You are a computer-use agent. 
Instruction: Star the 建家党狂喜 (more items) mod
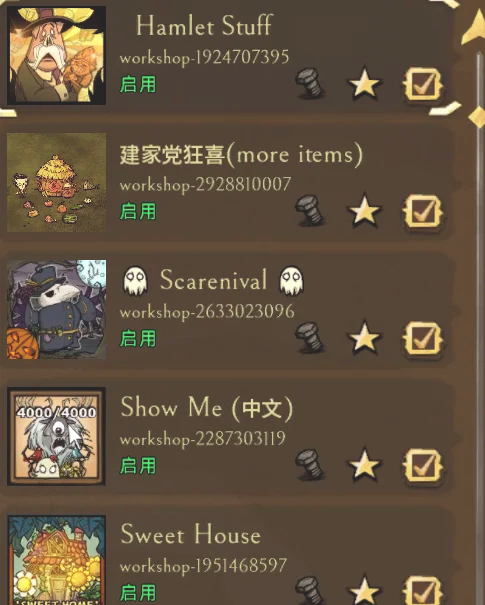click(364, 210)
